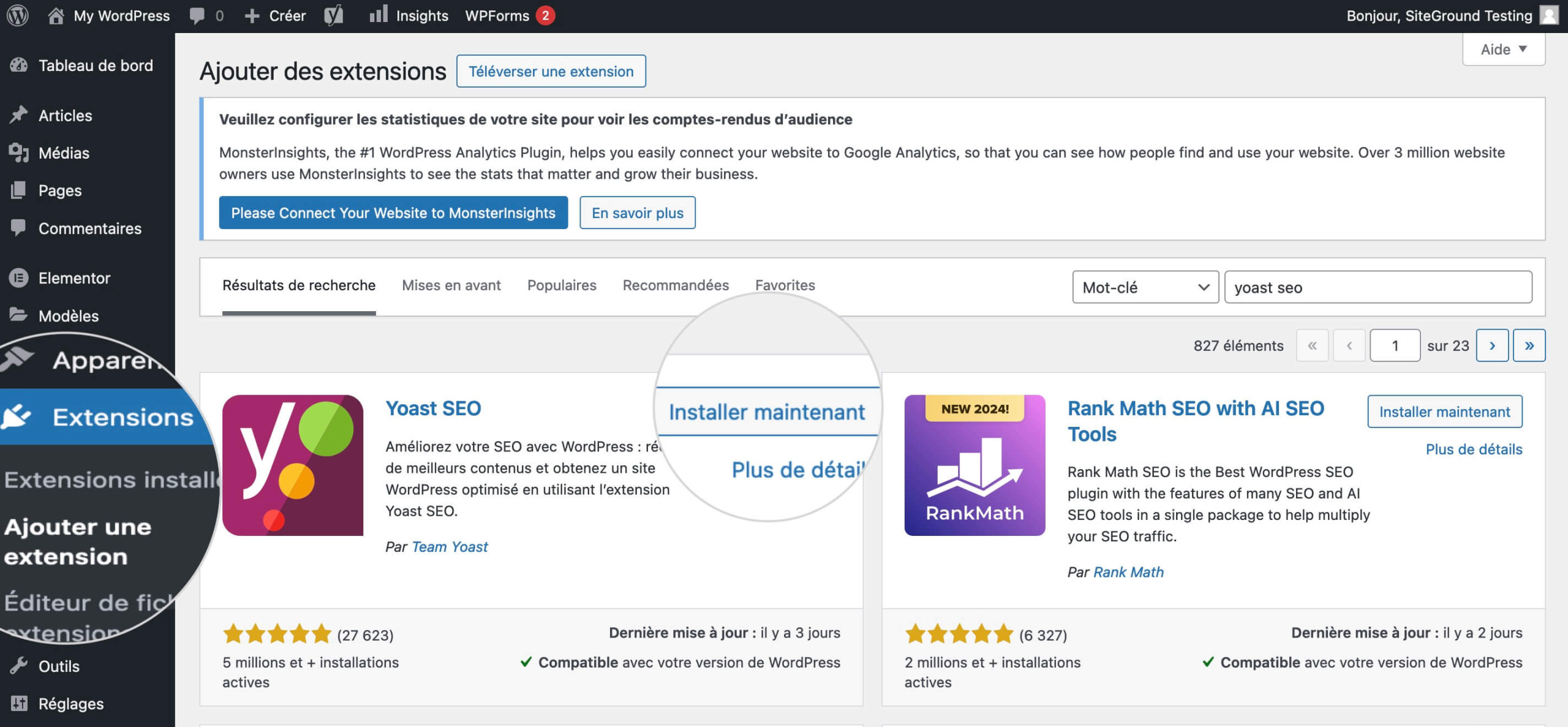Open Rank Math SEO with AI SEO Tools title
This screenshot has width=1568, height=727.
coord(1196,421)
